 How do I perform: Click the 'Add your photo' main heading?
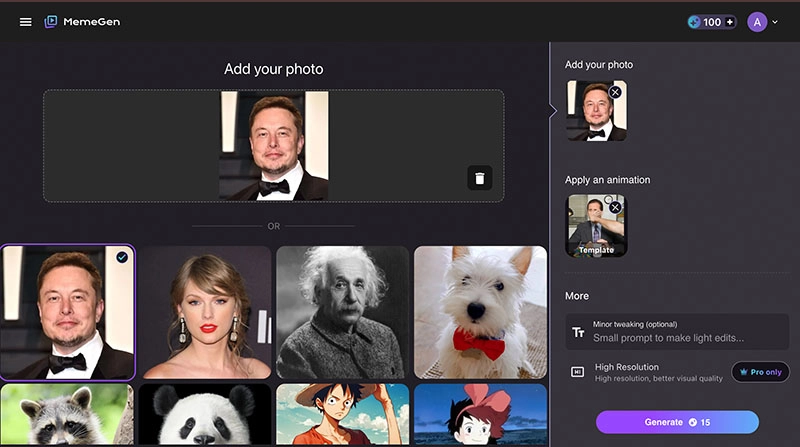coord(273,69)
